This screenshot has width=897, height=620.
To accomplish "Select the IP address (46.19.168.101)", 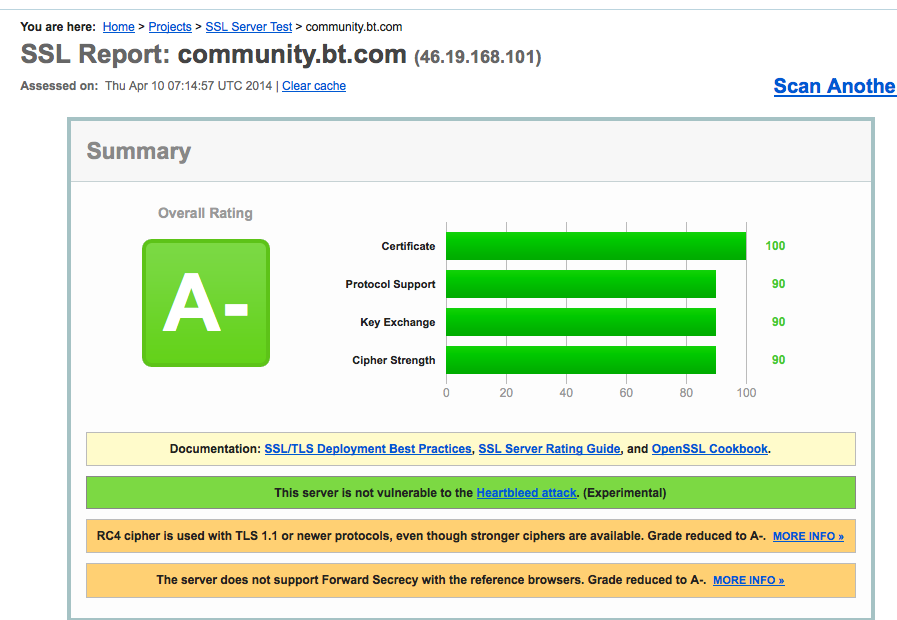I will click(478, 57).
